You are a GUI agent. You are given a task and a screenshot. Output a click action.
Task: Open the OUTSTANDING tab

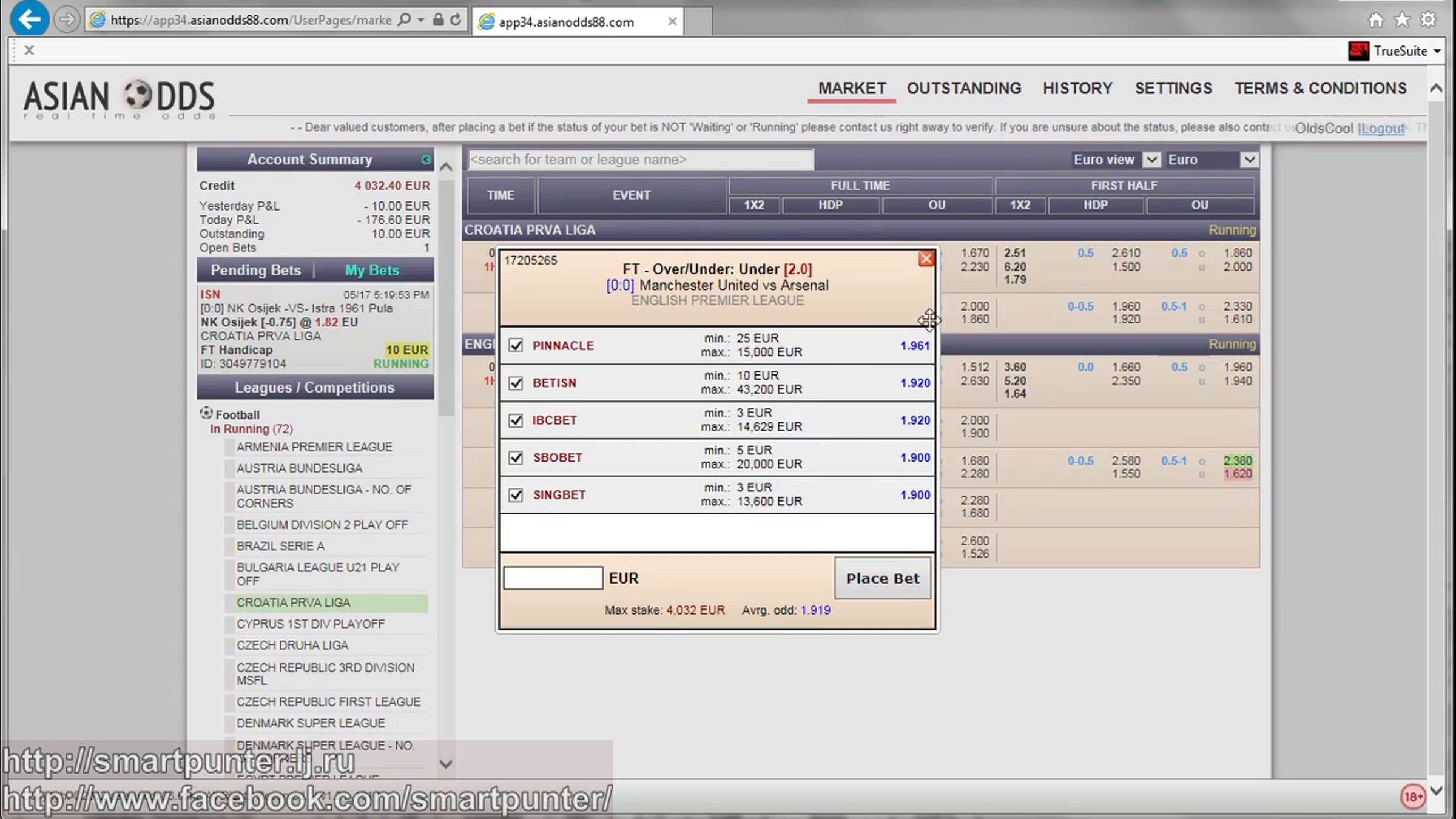click(964, 89)
